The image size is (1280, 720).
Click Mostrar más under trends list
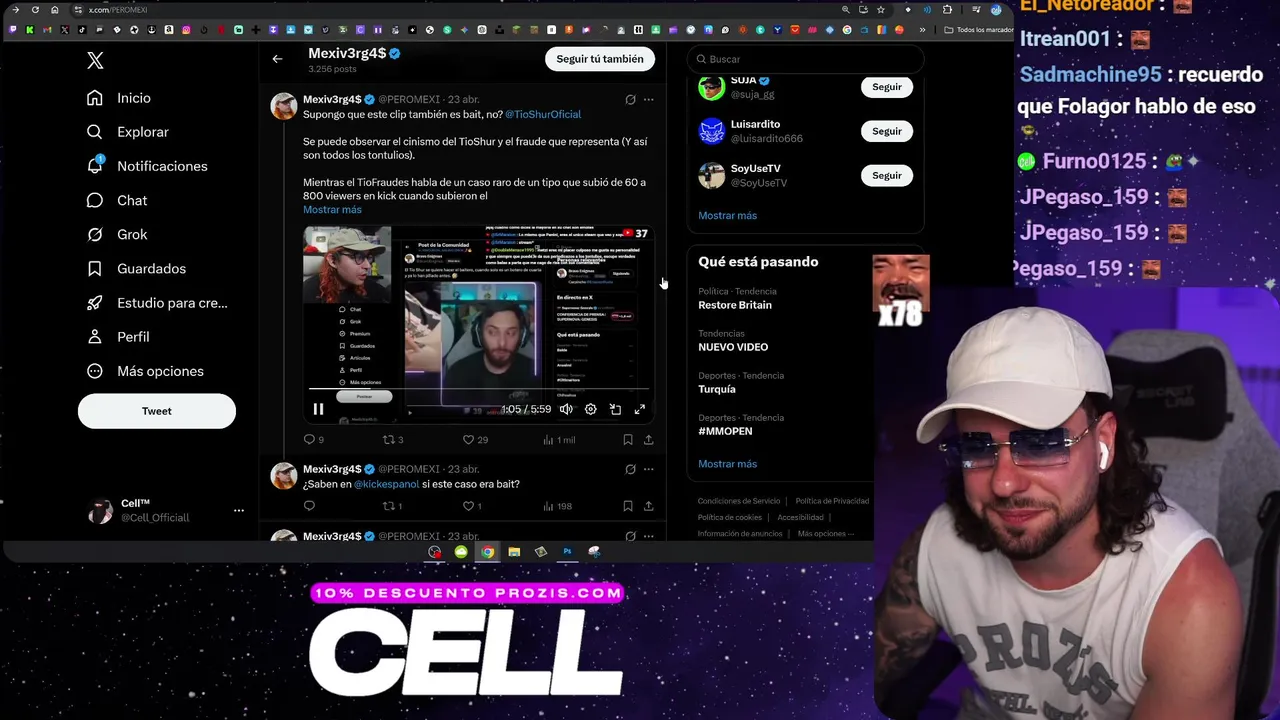click(x=727, y=464)
